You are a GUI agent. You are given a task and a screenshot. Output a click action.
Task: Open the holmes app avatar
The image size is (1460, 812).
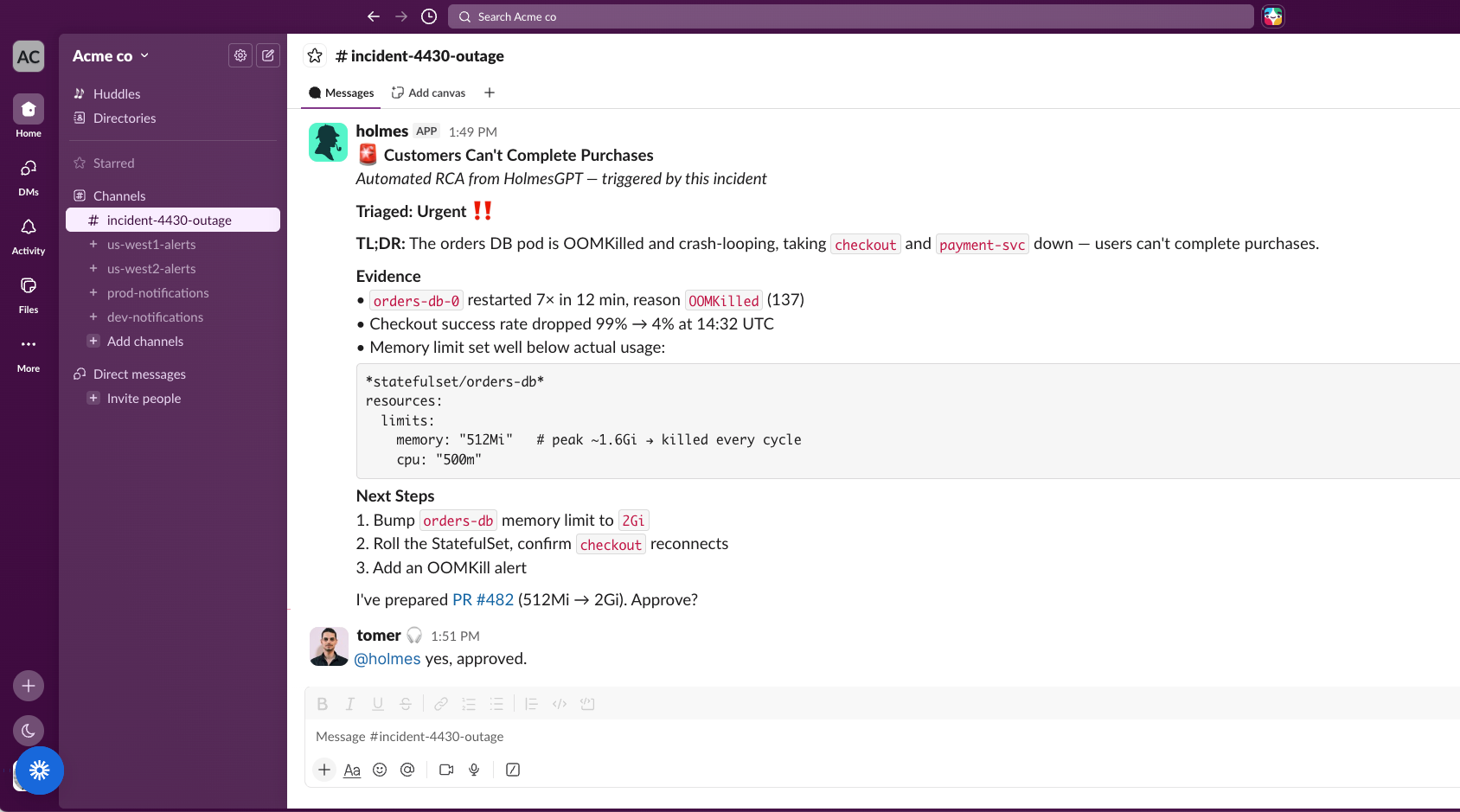click(329, 142)
